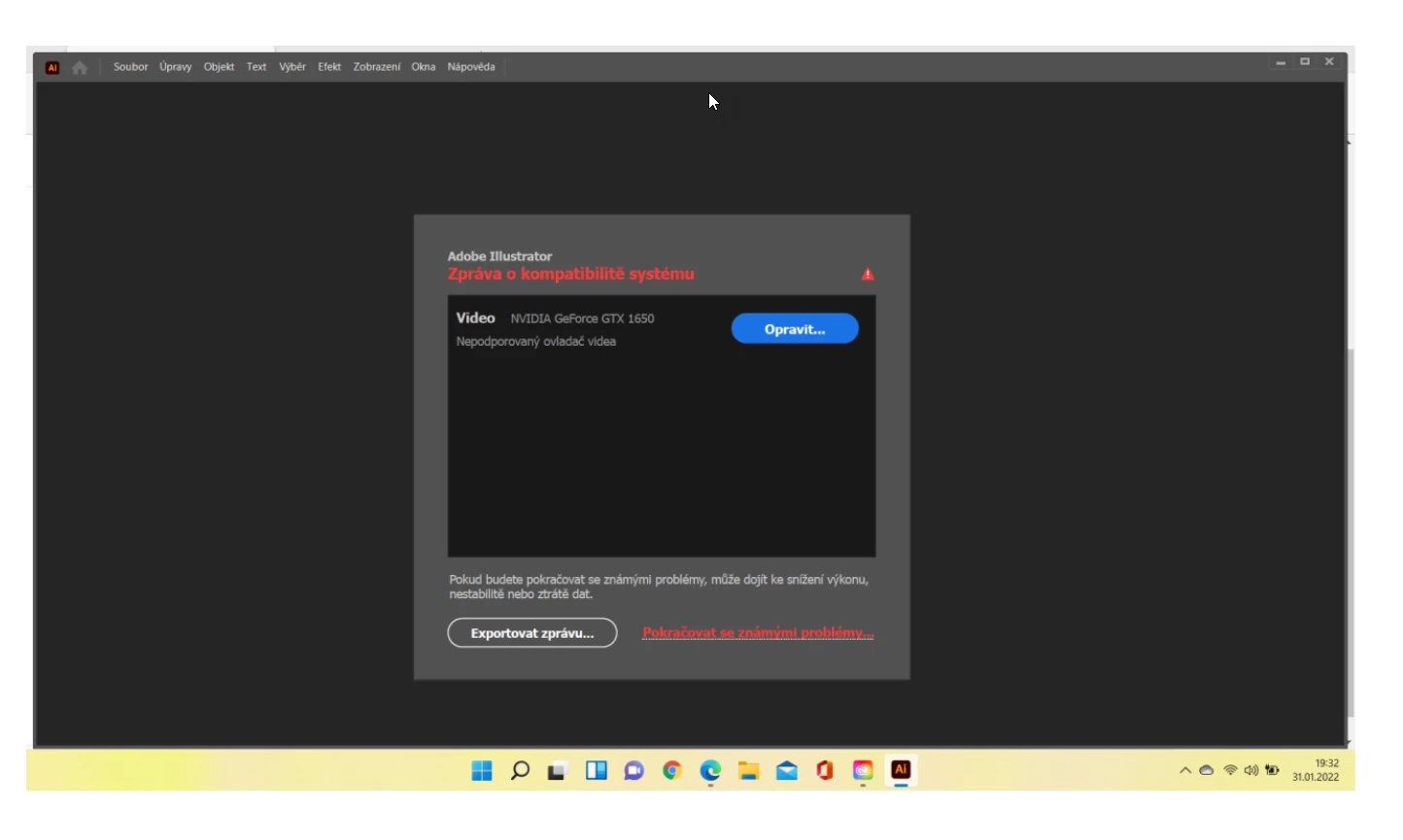Click Exportovat zprávu... button
Screen dimensions: 1403x840
click(532, 633)
